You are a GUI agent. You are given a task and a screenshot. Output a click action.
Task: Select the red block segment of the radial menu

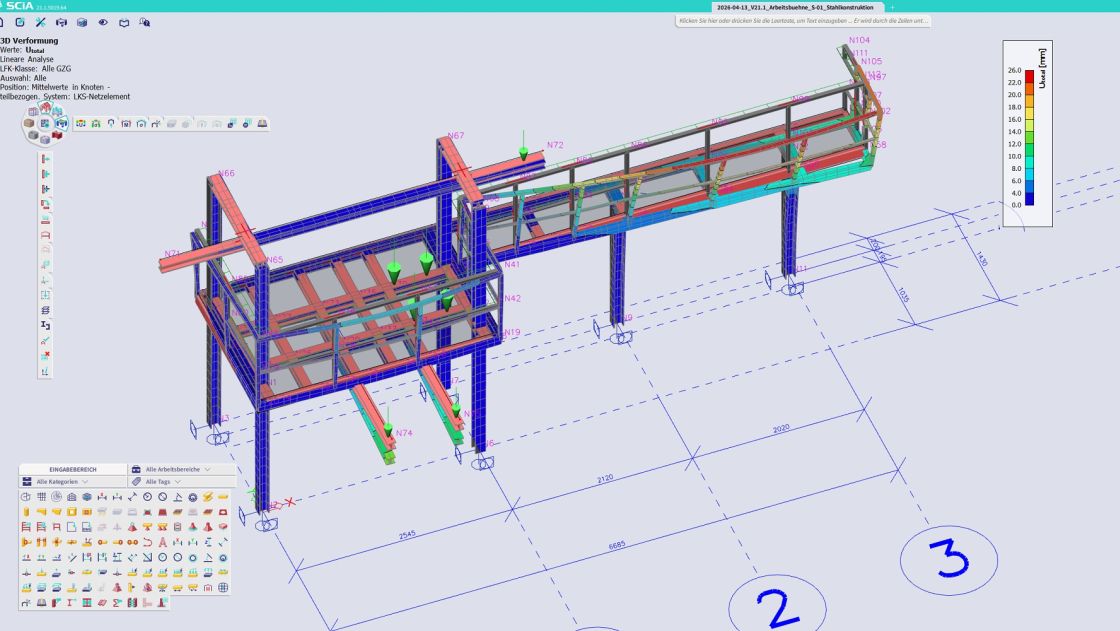pyautogui.click(x=57, y=135)
